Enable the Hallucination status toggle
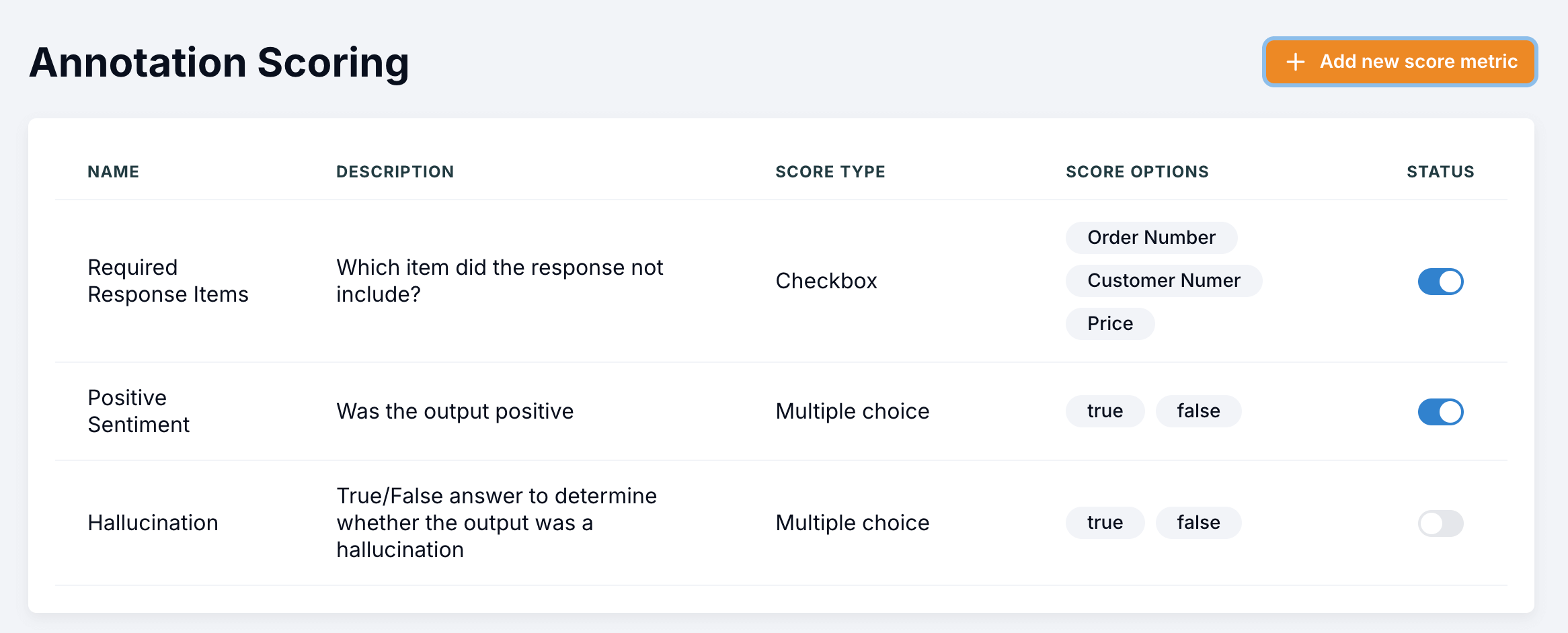 click(x=1440, y=523)
